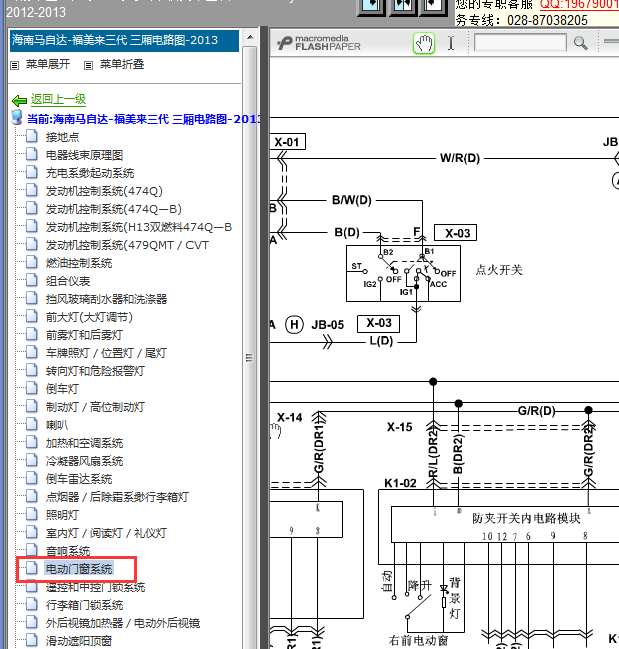Click the blue header 海南马自达-福美来三代 三厢电路图-2013
619x649 pixels.
point(124,40)
